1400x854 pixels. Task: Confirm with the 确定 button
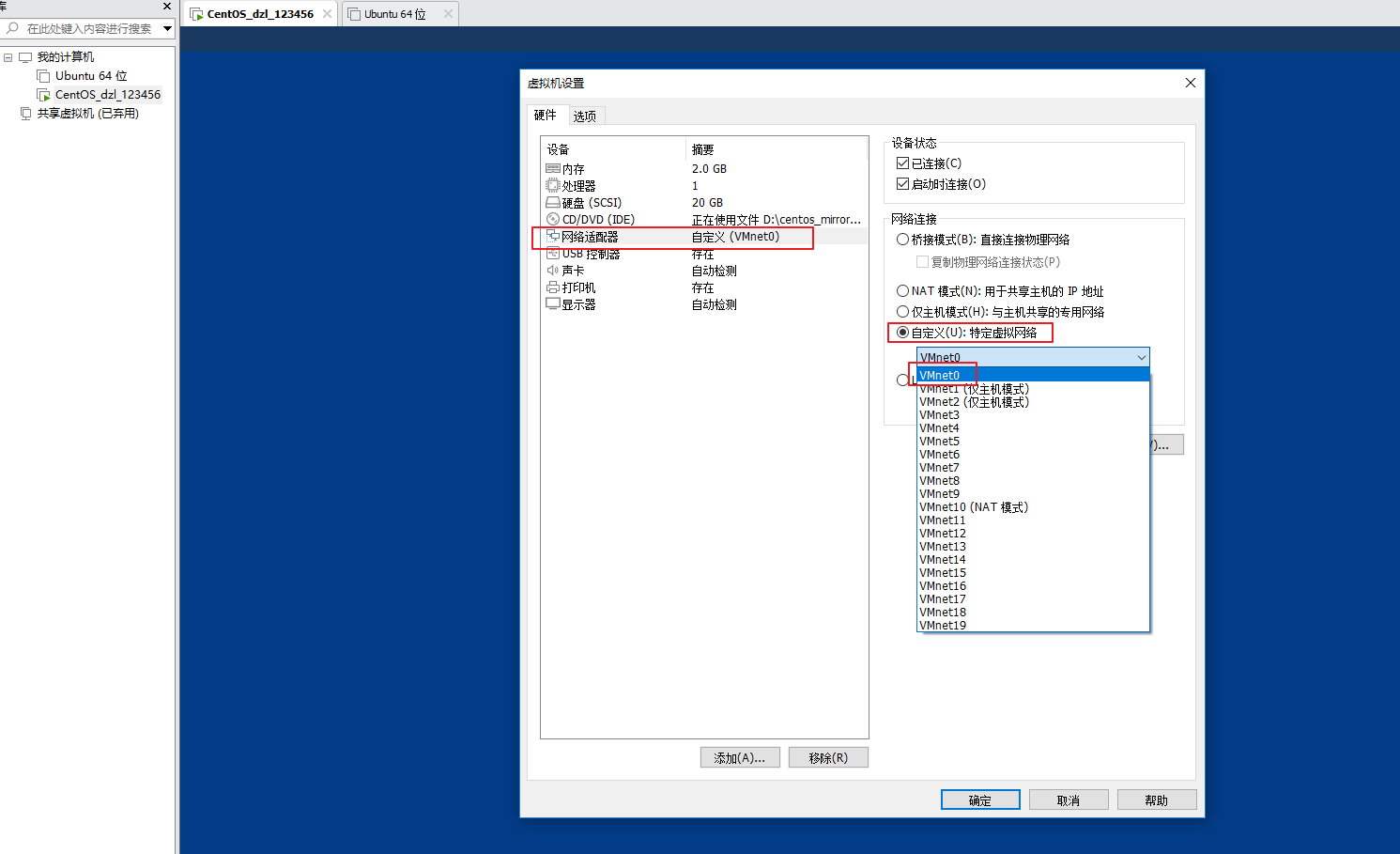[980, 800]
